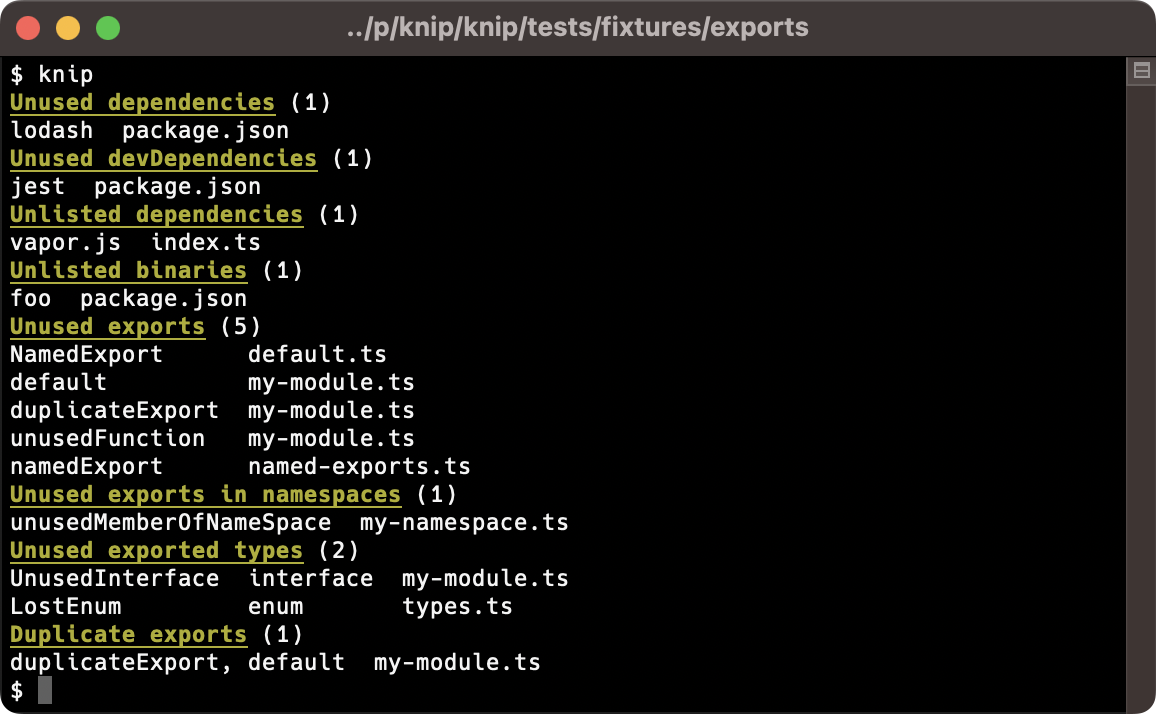
Task: Click the foo binary entry
Action: pos(27,298)
